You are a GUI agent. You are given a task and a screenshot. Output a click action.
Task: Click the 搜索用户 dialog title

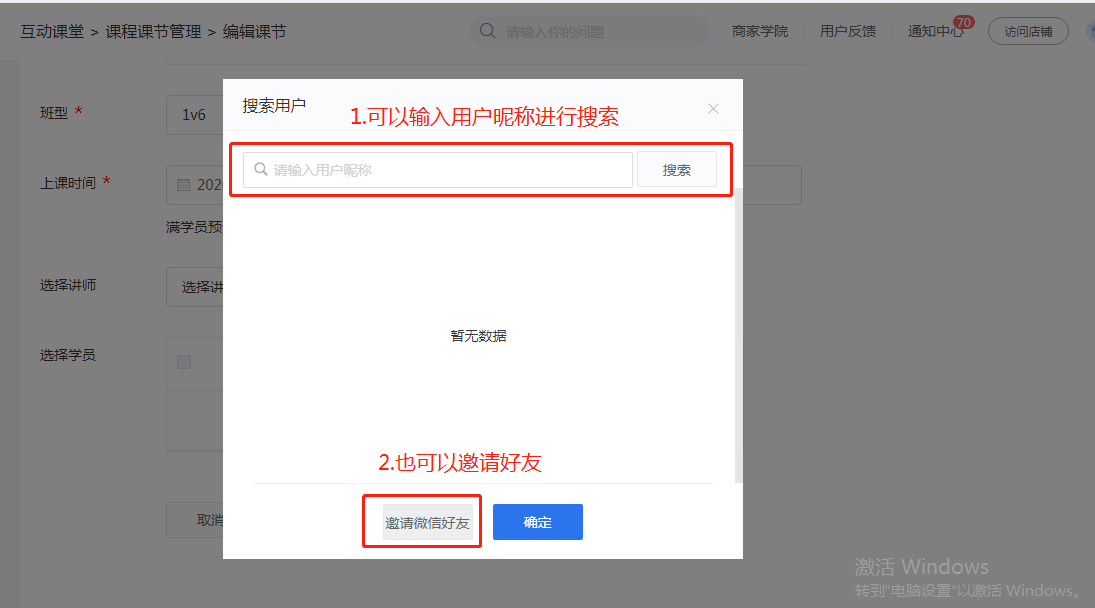pos(274,105)
